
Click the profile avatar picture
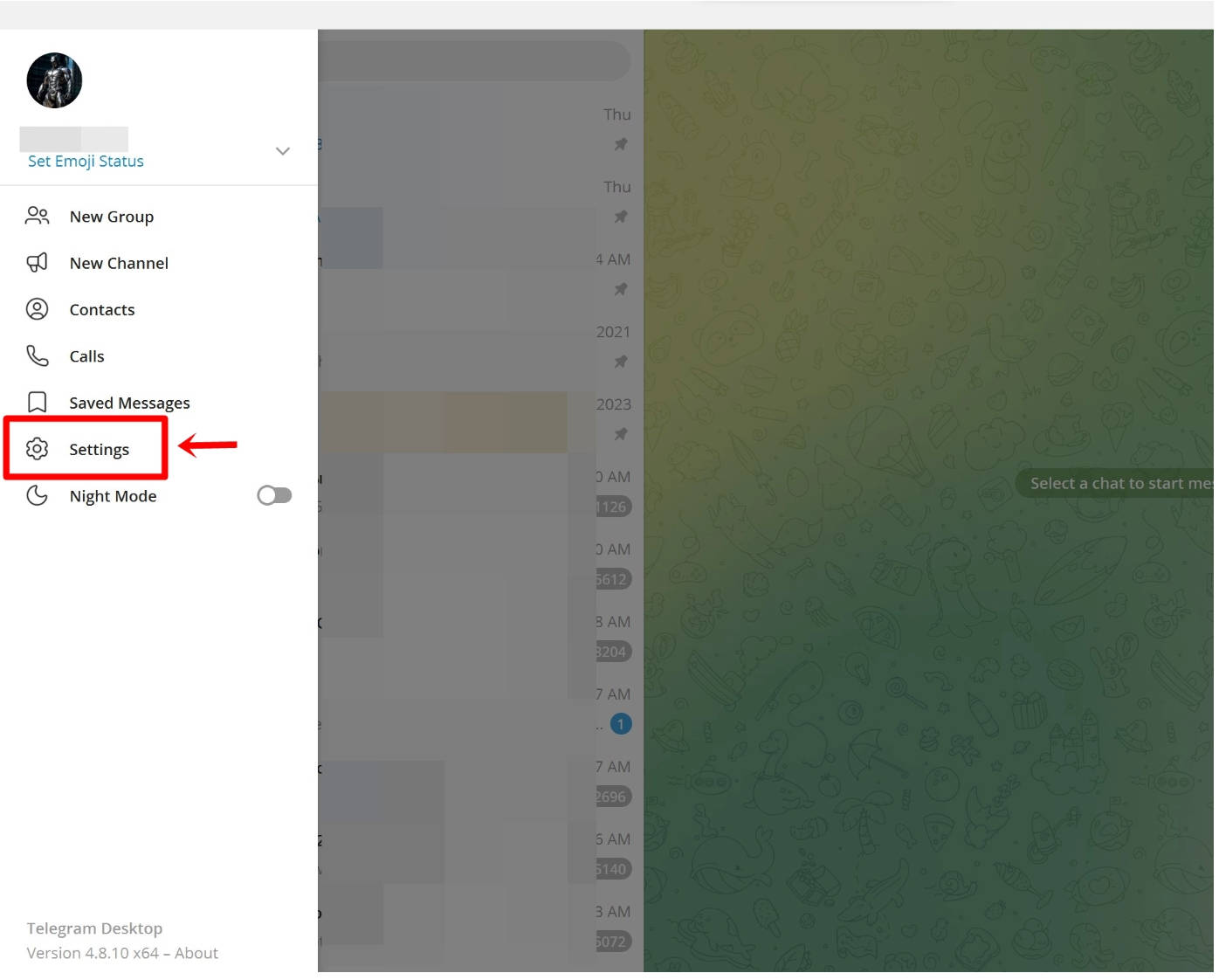click(54, 80)
